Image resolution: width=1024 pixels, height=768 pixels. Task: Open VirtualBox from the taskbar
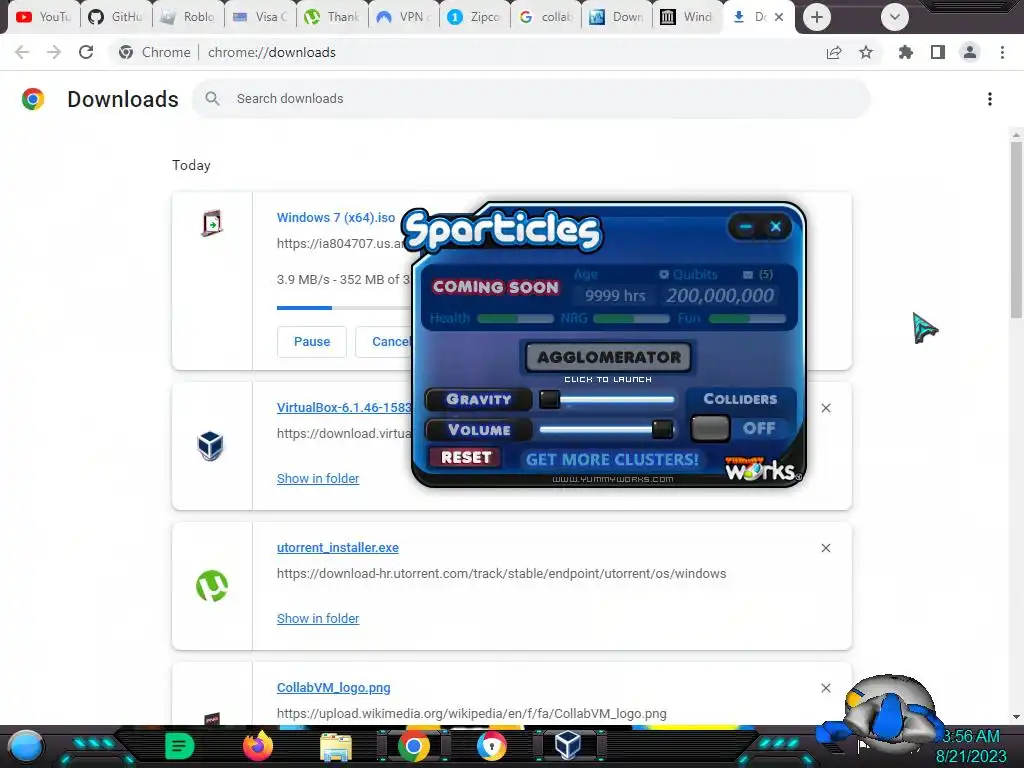pyautogui.click(x=568, y=746)
